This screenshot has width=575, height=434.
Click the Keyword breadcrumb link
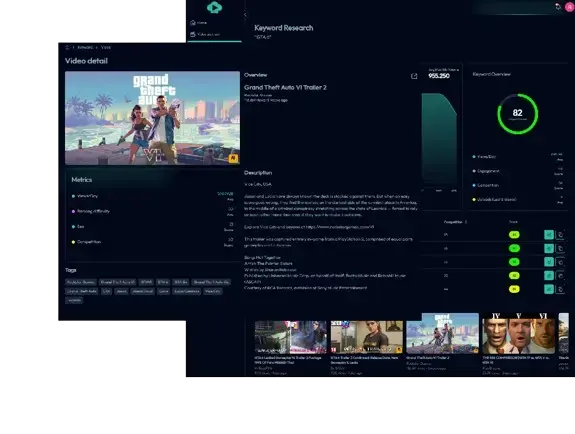[x=85, y=47]
